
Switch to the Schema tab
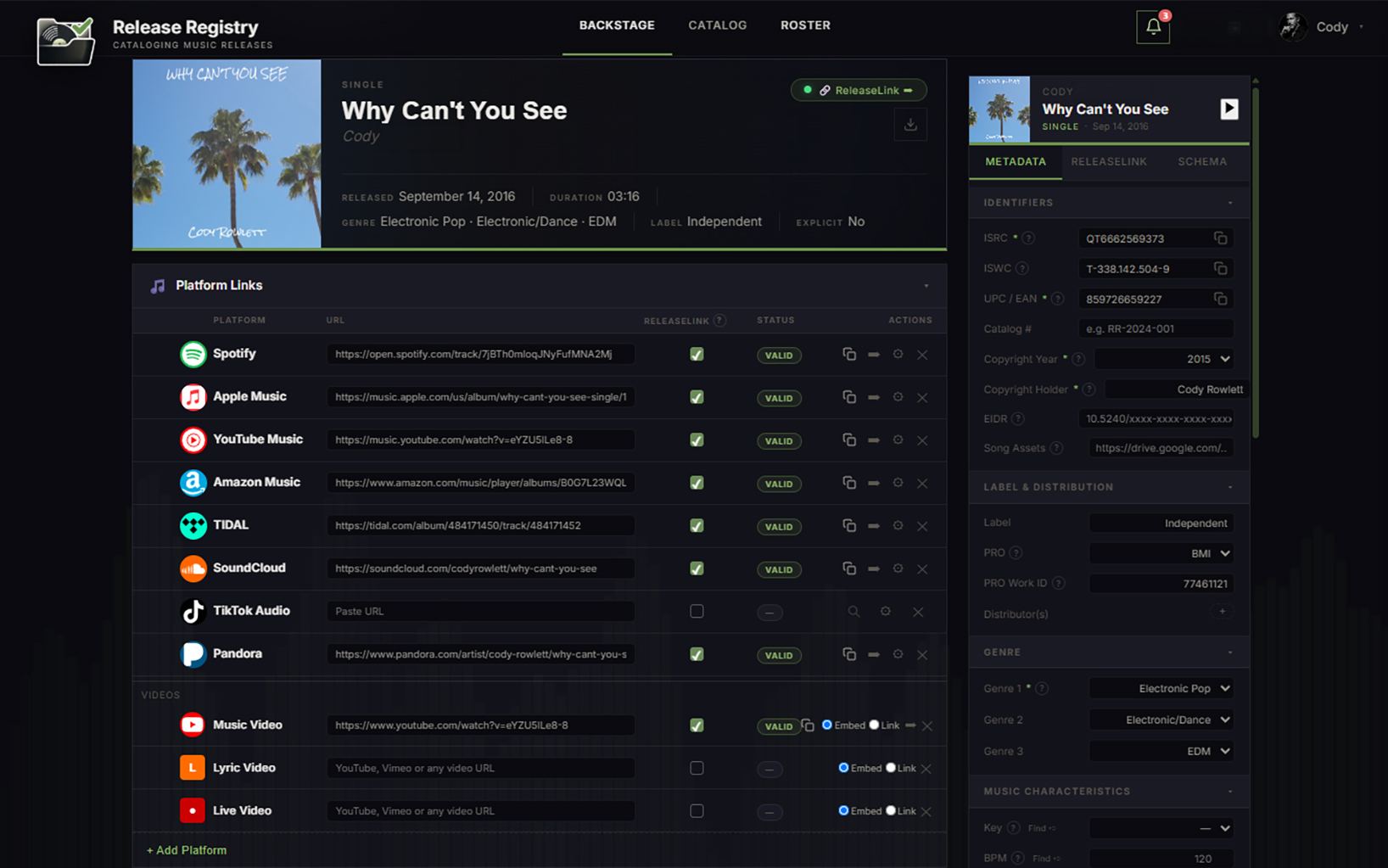[x=1202, y=161]
